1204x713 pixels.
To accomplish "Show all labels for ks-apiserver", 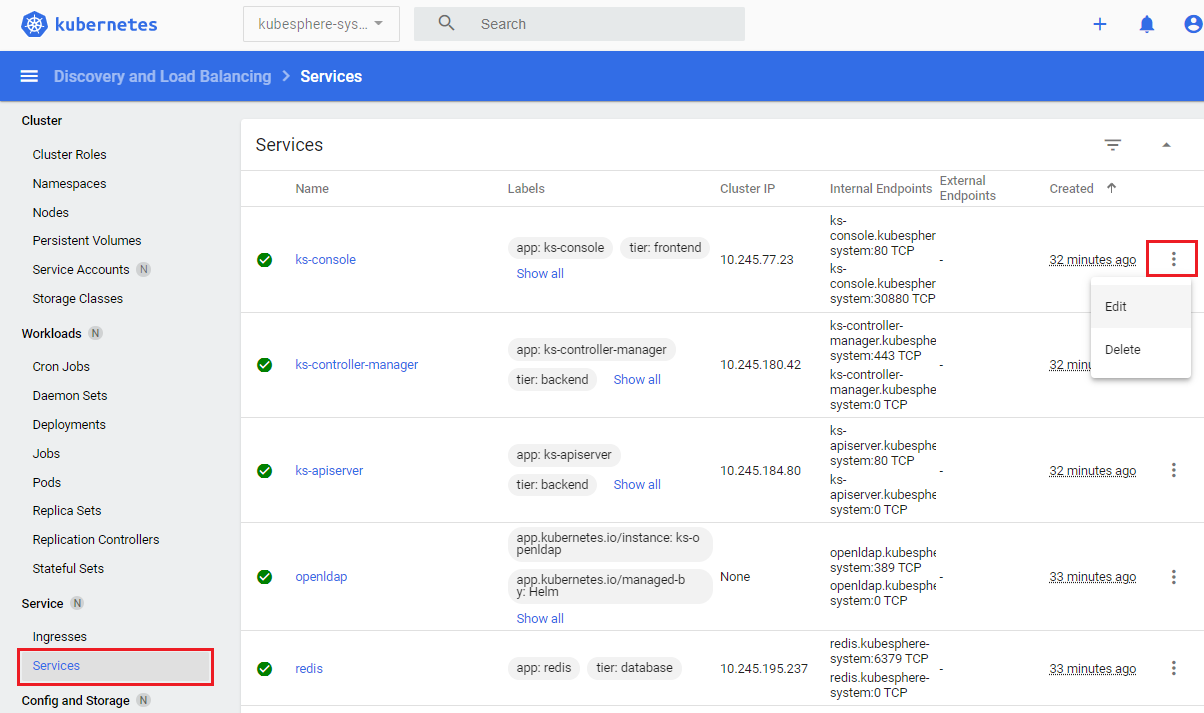I will tap(637, 484).
